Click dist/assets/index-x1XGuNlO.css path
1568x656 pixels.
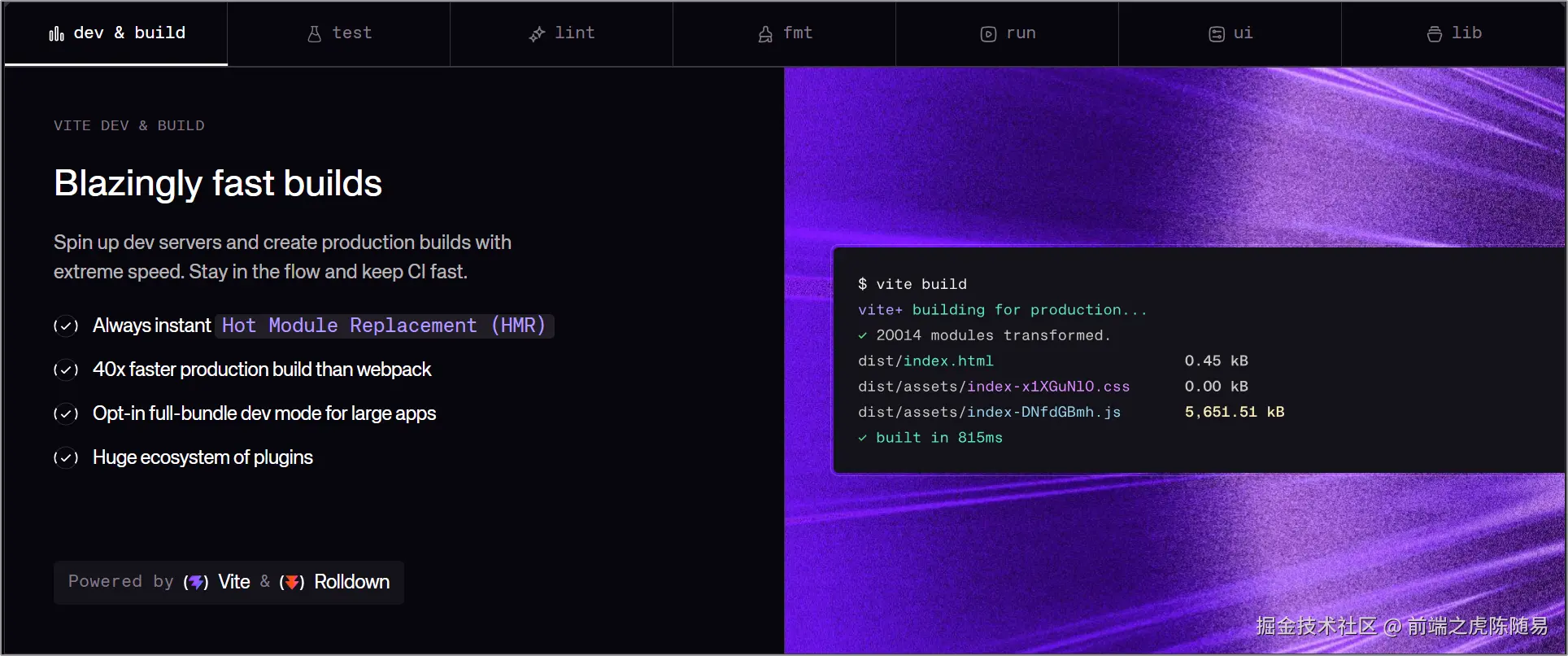994,387
